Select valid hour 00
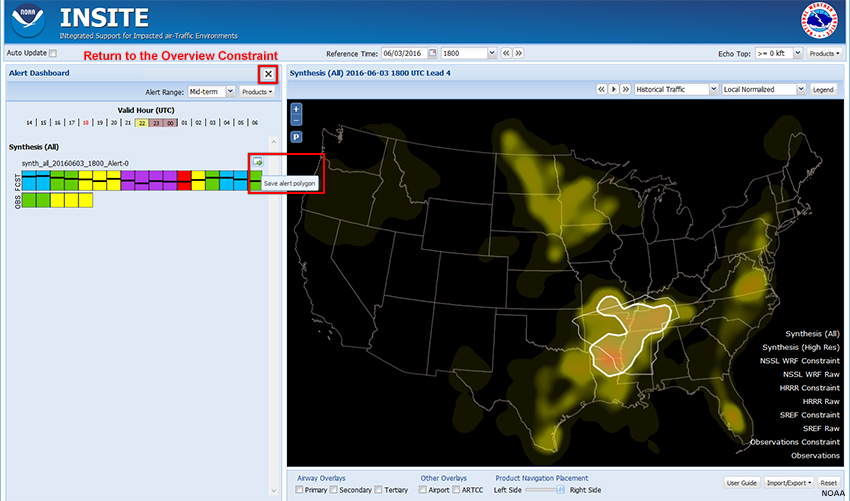850x501 pixels. coord(170,123)
